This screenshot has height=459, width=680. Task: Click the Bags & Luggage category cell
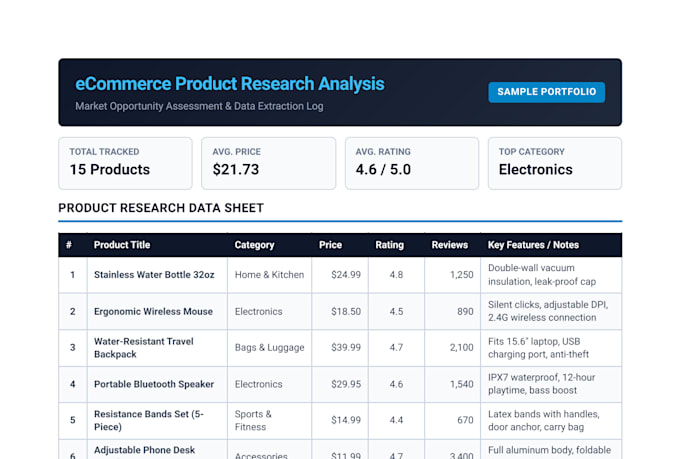click(269, 348)
